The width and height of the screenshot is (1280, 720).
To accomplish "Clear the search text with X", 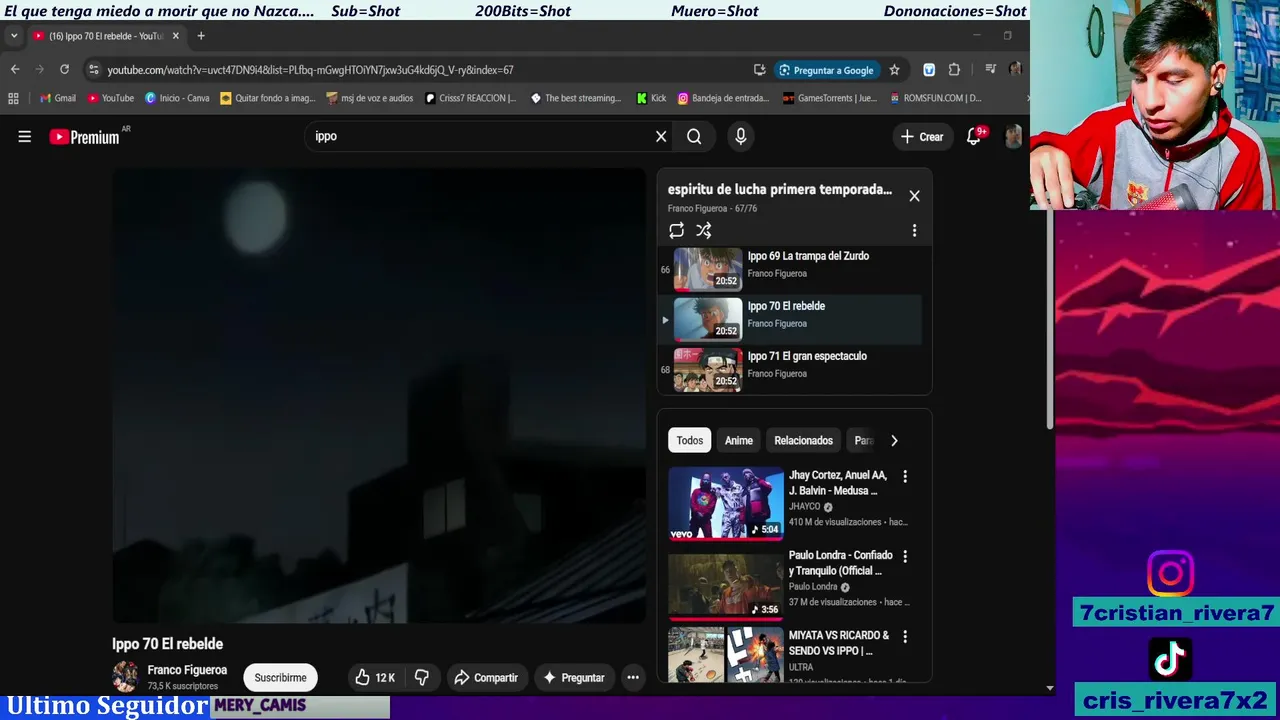I will 661,137.
